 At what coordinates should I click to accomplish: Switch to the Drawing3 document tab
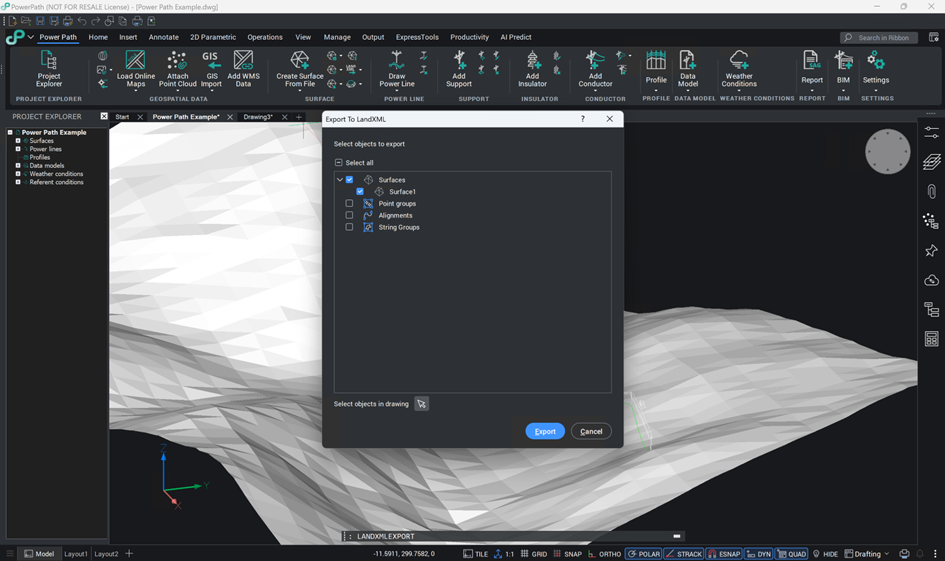pyautogui.click(x=257, y=117)
